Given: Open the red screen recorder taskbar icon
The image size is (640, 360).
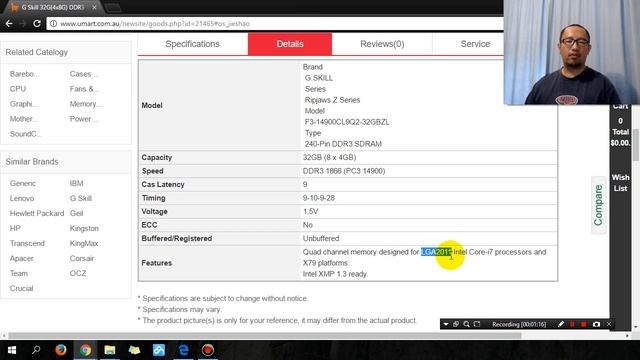Looking at the screenshot, I should (x=208, y=350).
